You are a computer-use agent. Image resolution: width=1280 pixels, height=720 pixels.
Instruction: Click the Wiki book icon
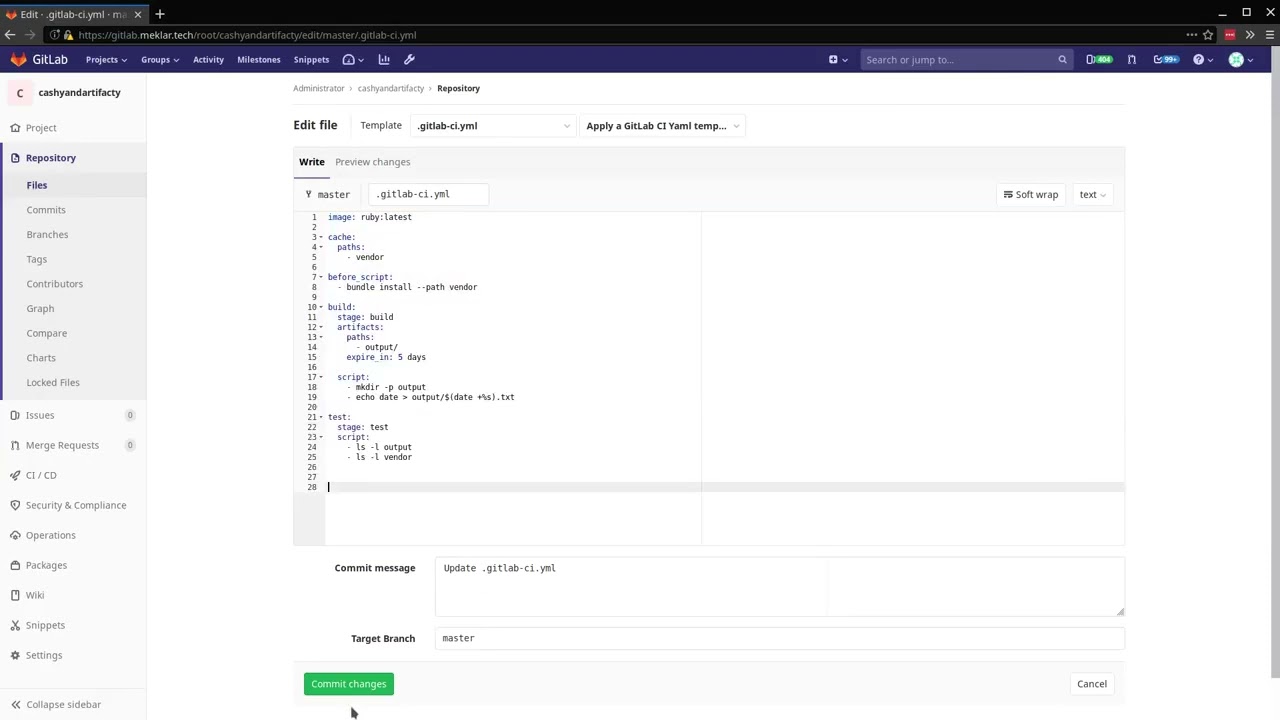(15, 595)
